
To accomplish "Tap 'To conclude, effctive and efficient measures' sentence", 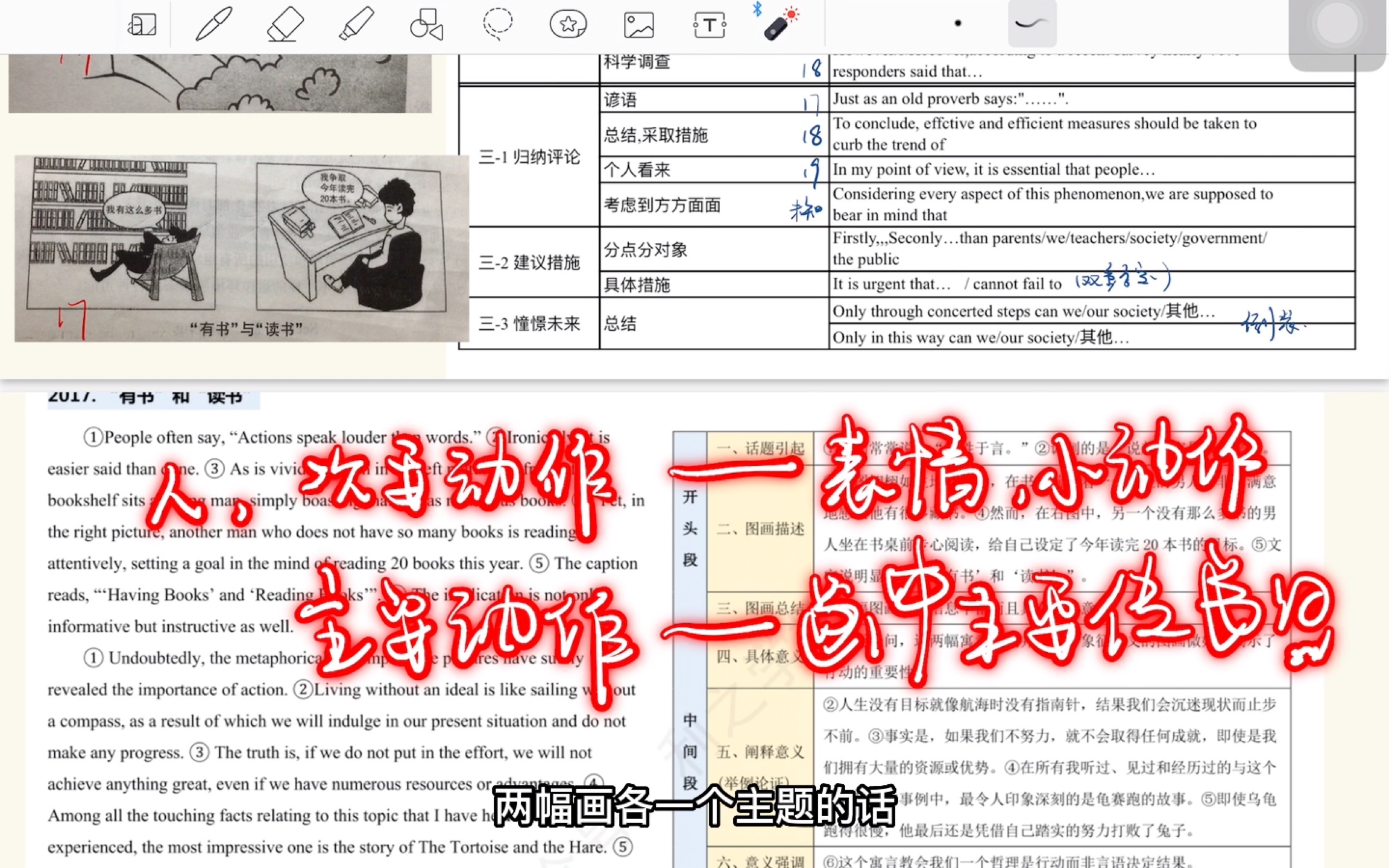I will pyautogui.click(x=1044, y=134).
